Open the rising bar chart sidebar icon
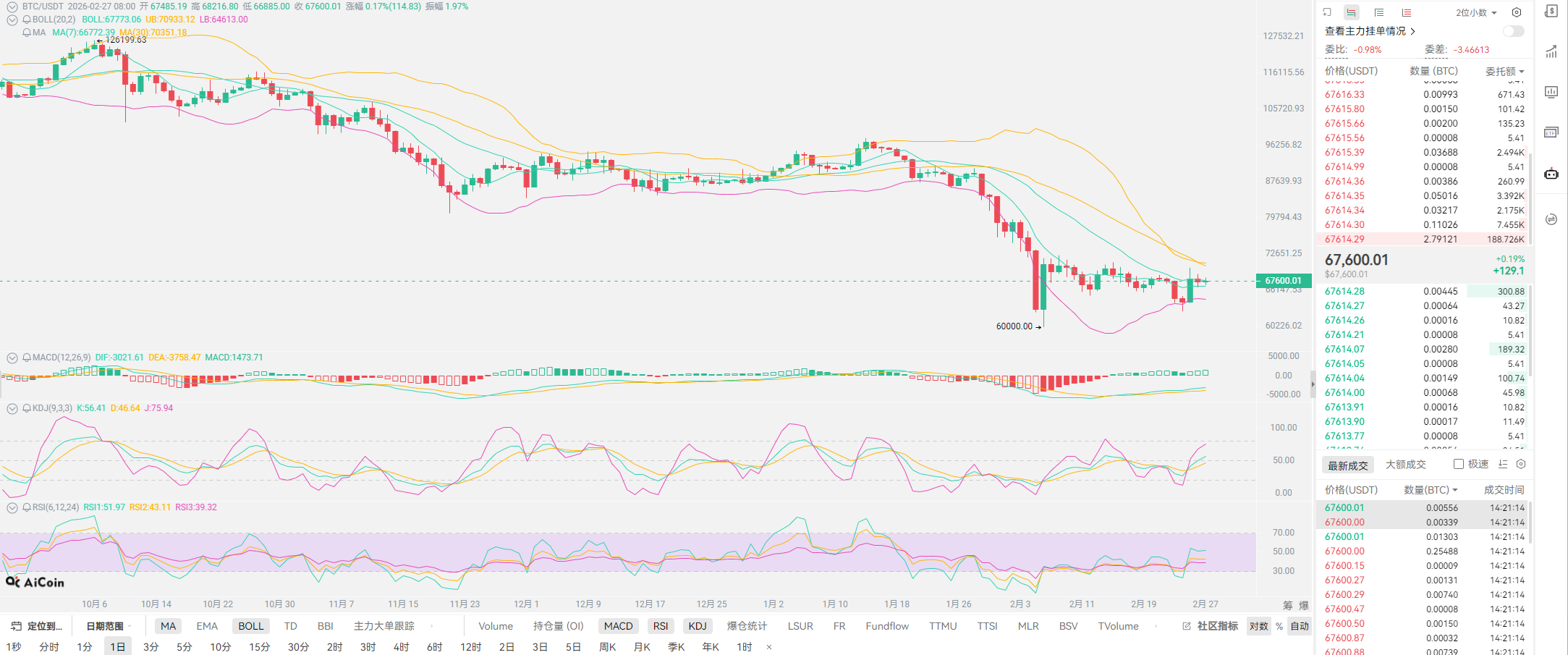The image size is (1568, 655). coord(1551,51)
